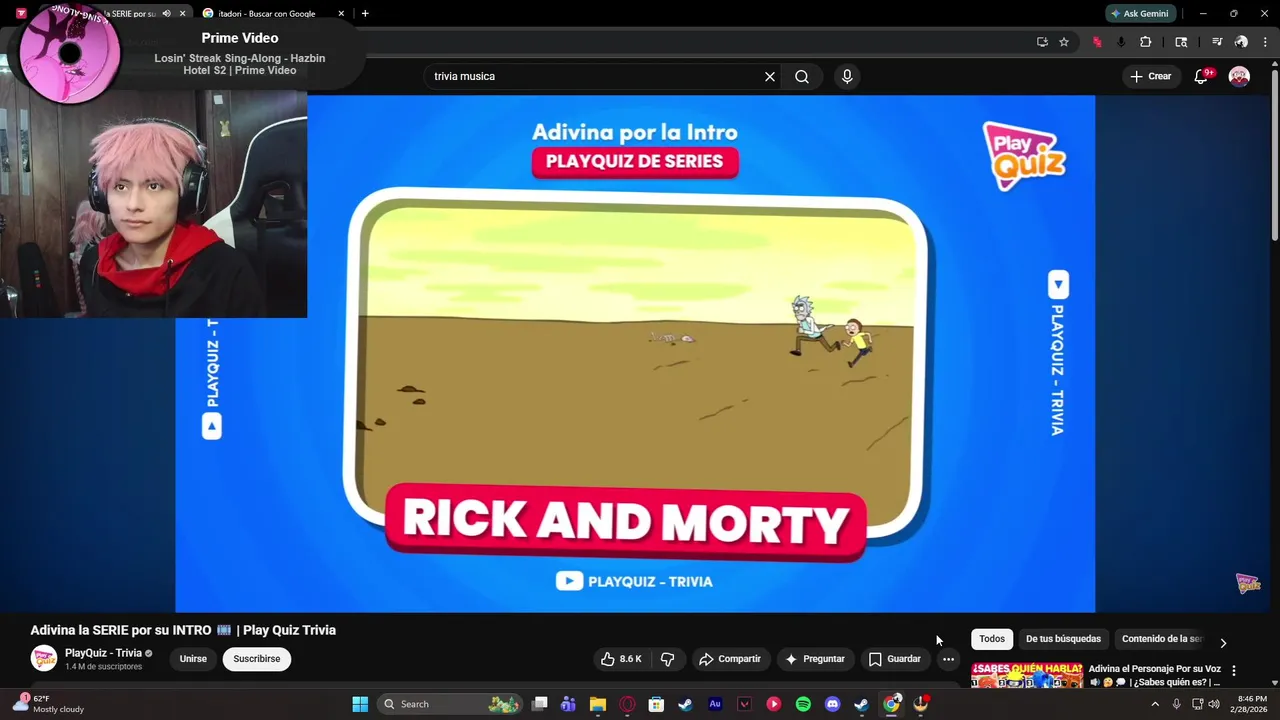The image size is (1280, 720).
Task: Click the taskbar Search box
Action: (450, 704)
